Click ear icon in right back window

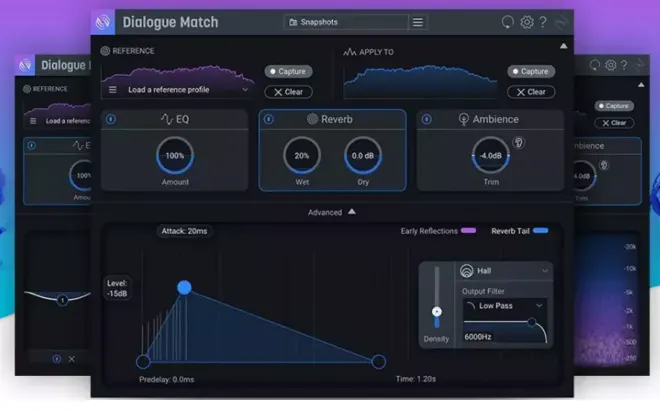click(604, 165)
